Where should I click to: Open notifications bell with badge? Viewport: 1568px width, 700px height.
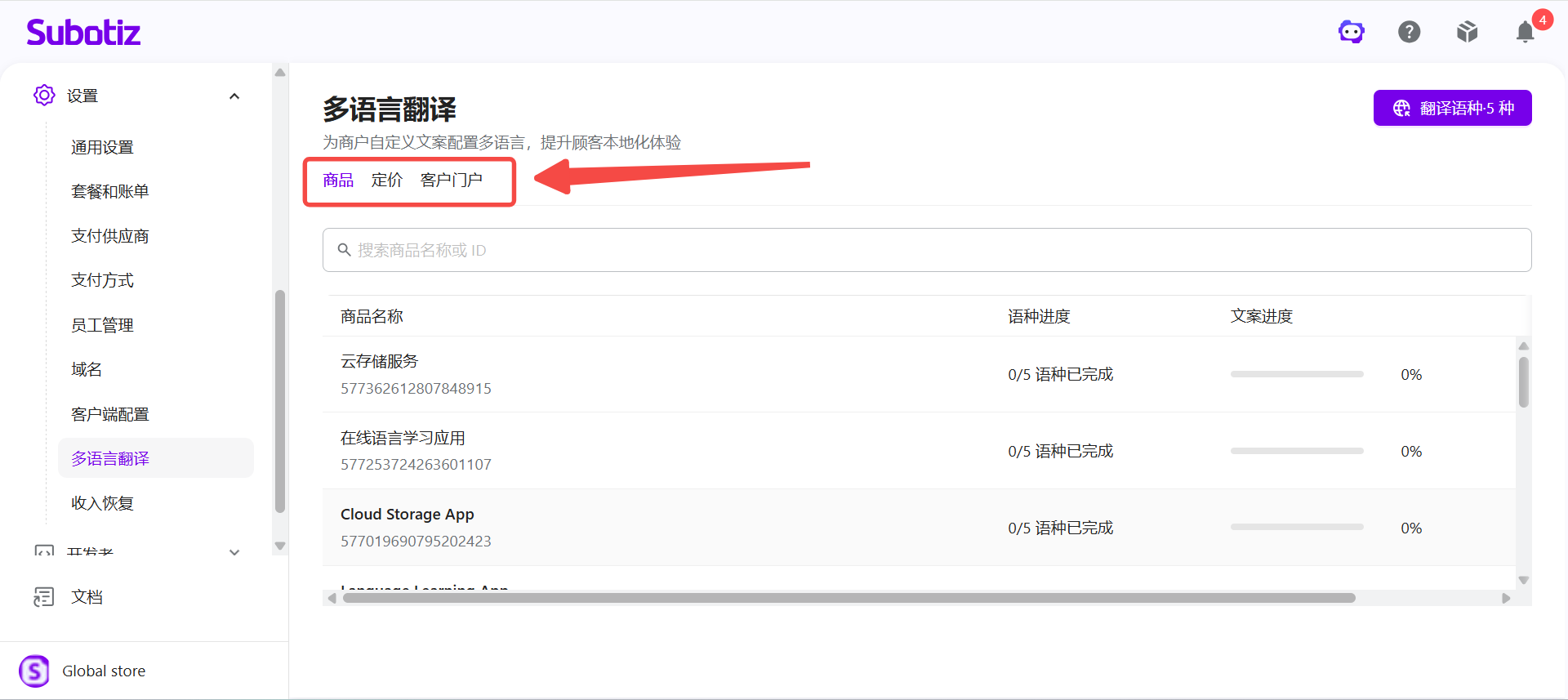point(1526,32)
